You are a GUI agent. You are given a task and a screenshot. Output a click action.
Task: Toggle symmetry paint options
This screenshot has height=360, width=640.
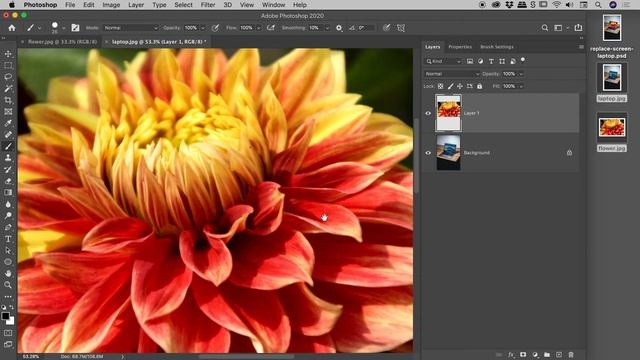[x=401, y=28]
